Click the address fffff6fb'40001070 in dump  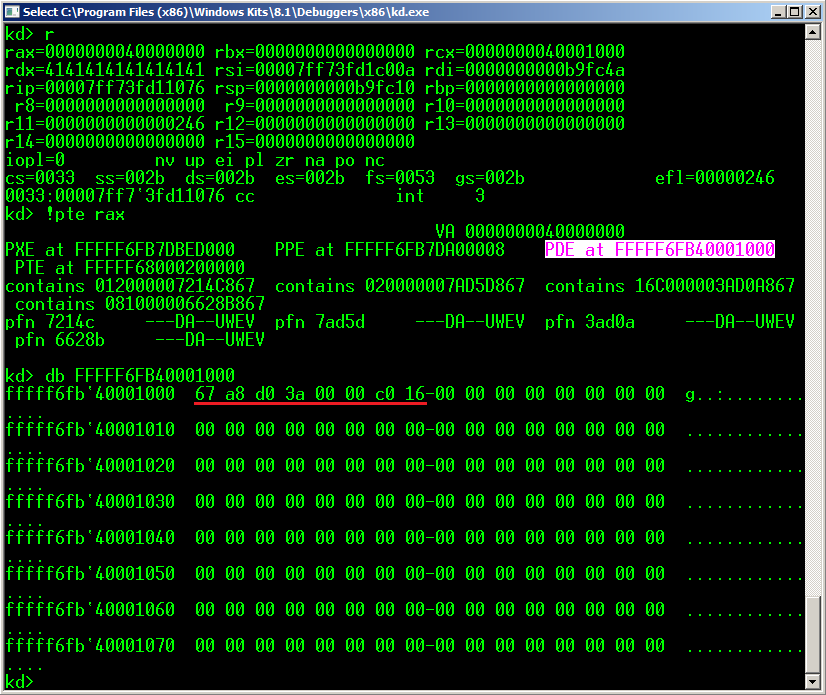pyautogui.click(x=90, y=645)
